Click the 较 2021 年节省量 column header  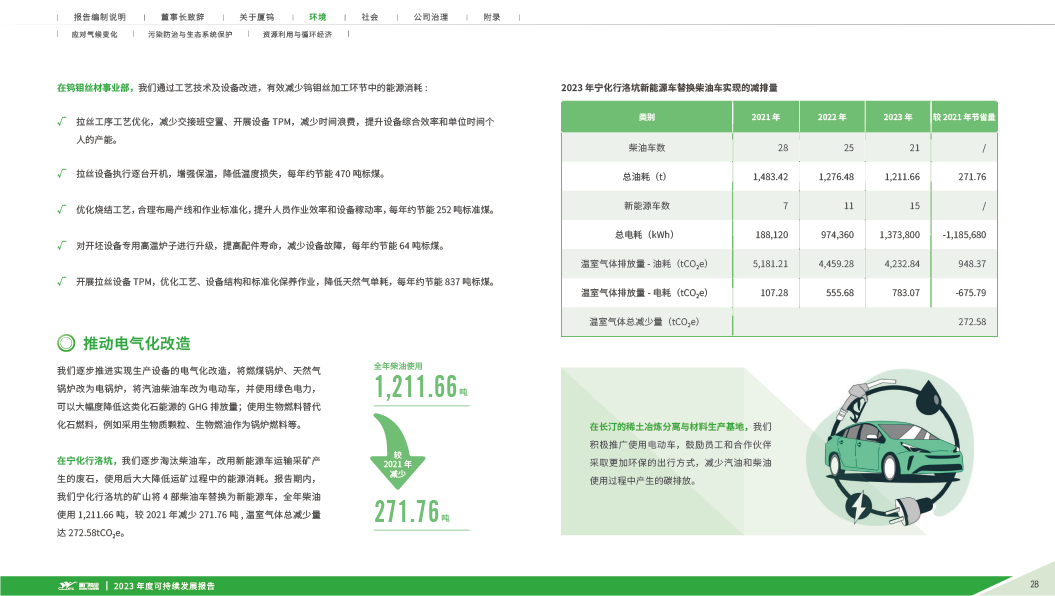(x=963, y=117)
